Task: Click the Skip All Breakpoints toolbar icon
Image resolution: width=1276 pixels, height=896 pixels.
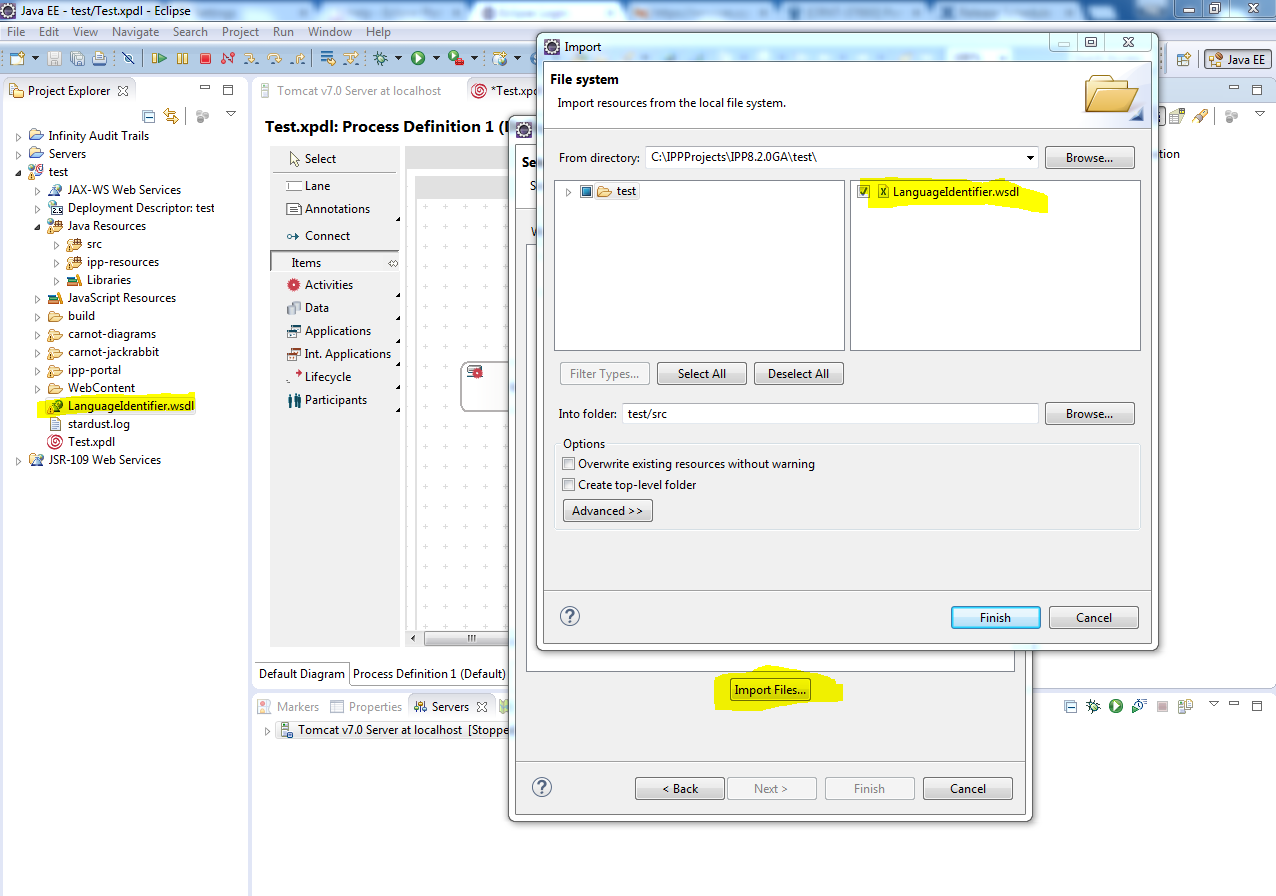Action: pyautogui.click(x=128, y=59)
